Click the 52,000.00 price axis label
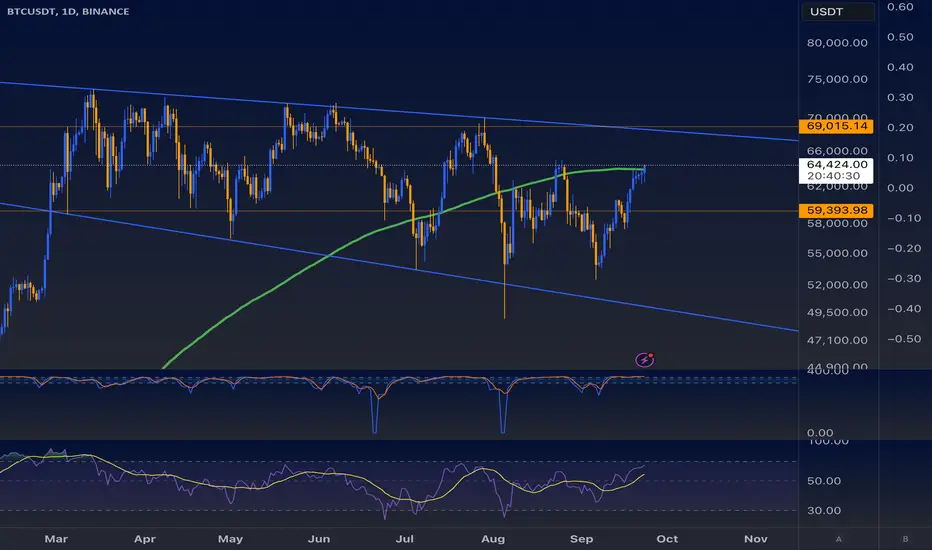932x550 pixels. coord(837,285)
